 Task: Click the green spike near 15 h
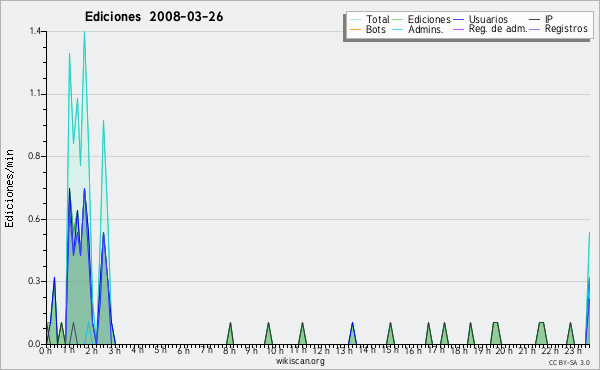click(x=390, y=334)
